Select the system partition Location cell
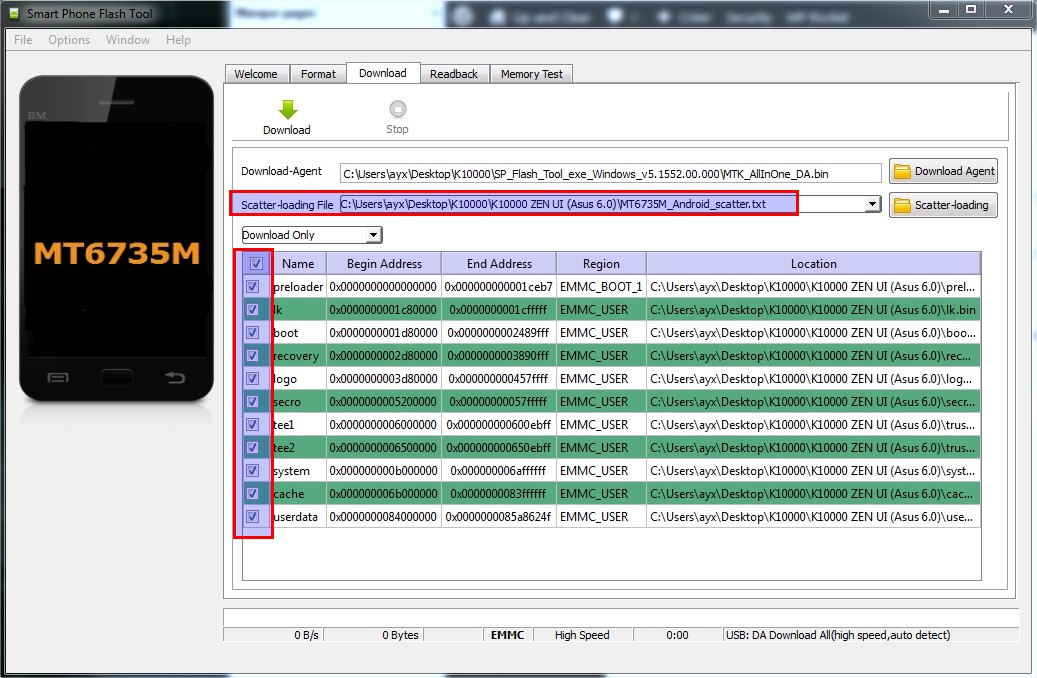 click(x=813, y=470)
